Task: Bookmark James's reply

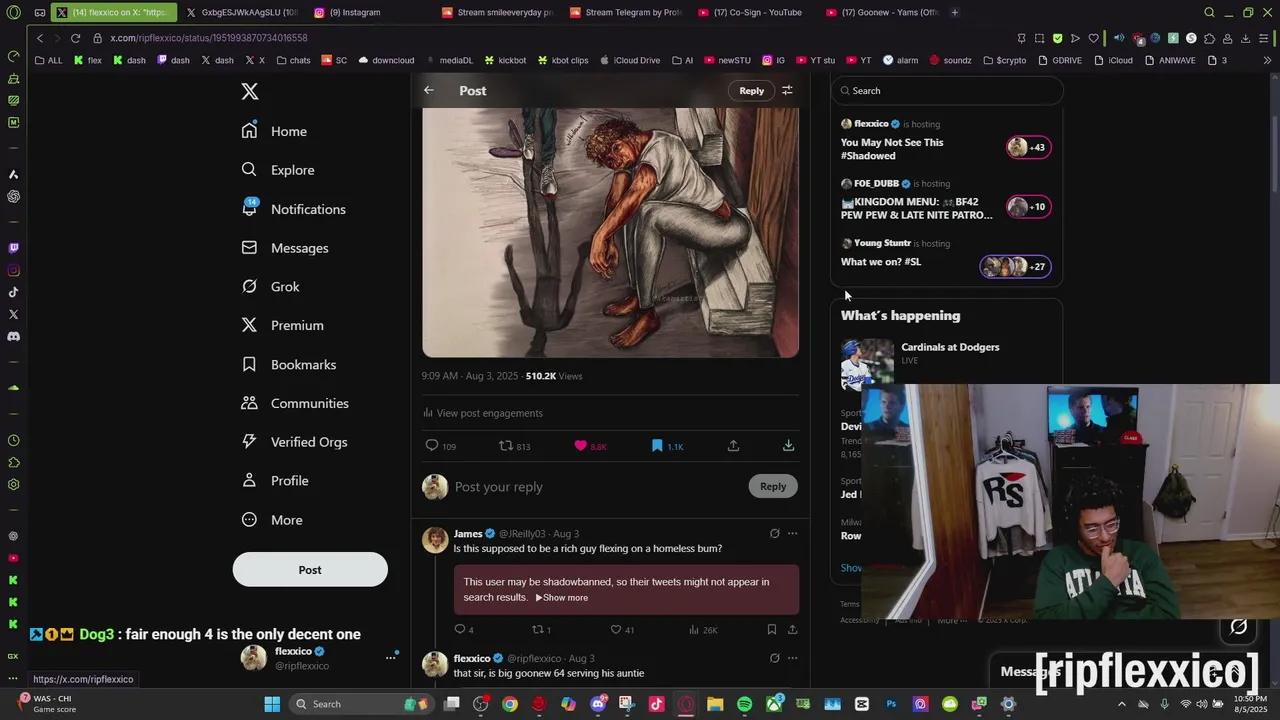Action: [771, 629]
